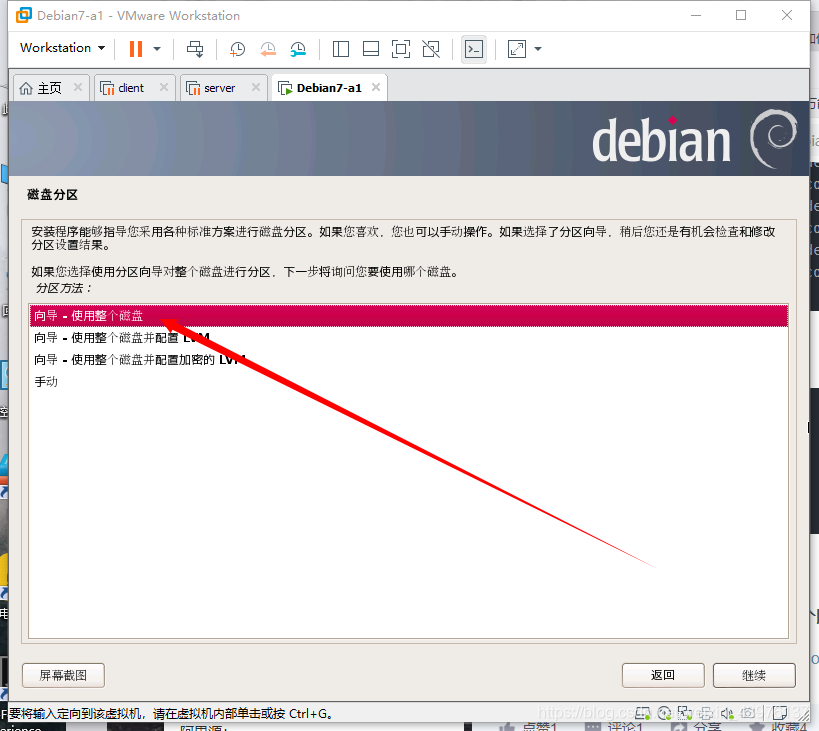Pause the virtual machine
This screenshot has height=731, width=819.
(136, 49)
